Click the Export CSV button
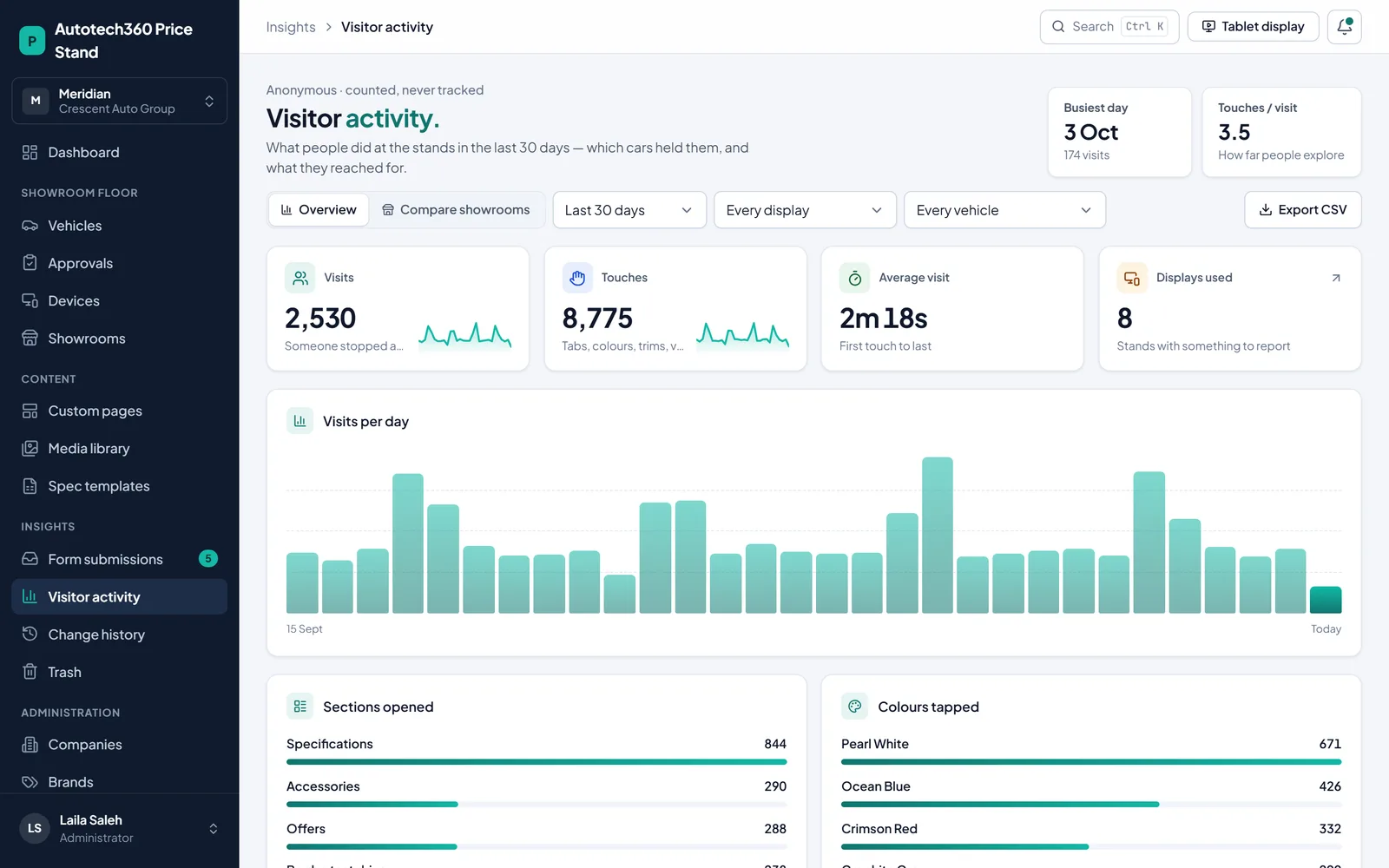Image resolution: width=1389 pixels, height=868 pixels. click(1302, 210)
